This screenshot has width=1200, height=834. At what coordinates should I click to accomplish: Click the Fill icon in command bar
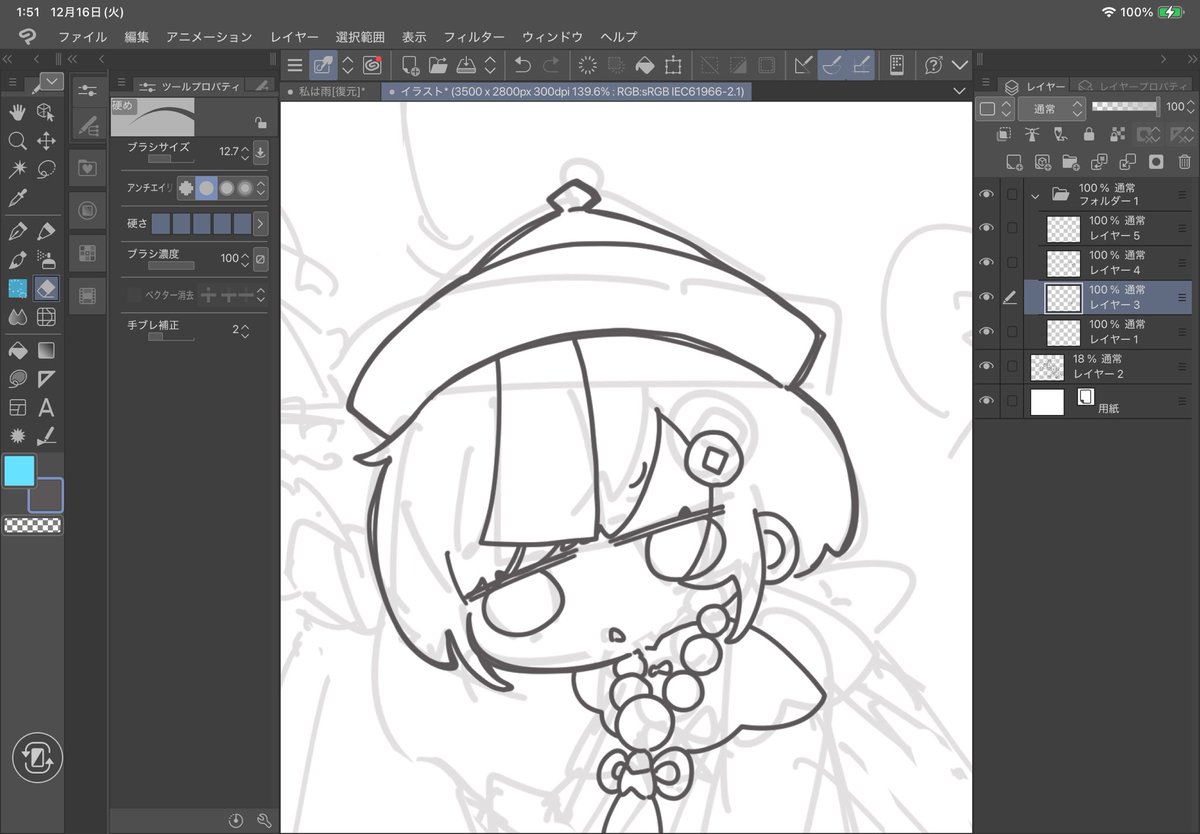(x=645, y=65)
